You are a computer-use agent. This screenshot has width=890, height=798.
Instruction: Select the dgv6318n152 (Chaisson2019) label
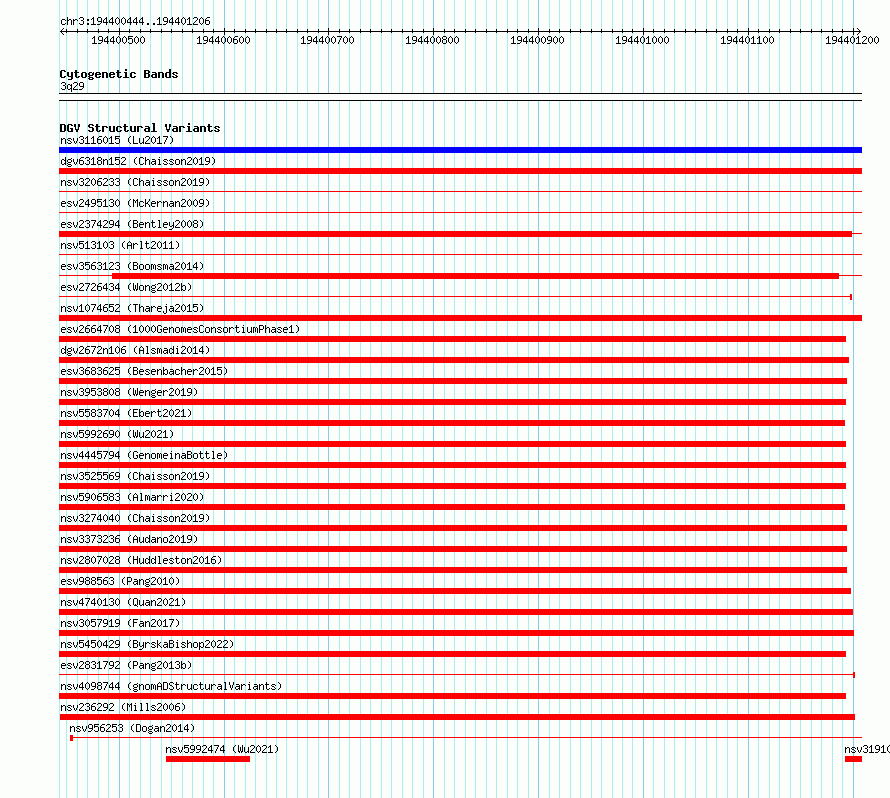tap(138, 161)
